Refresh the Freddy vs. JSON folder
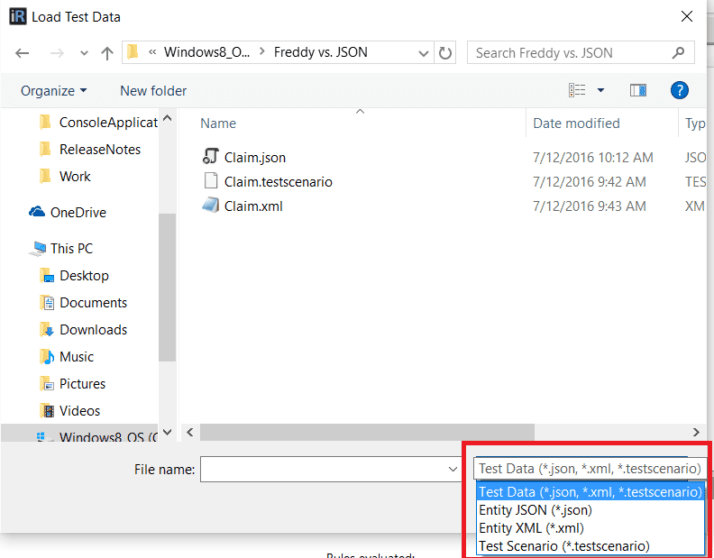 (446, 53)
